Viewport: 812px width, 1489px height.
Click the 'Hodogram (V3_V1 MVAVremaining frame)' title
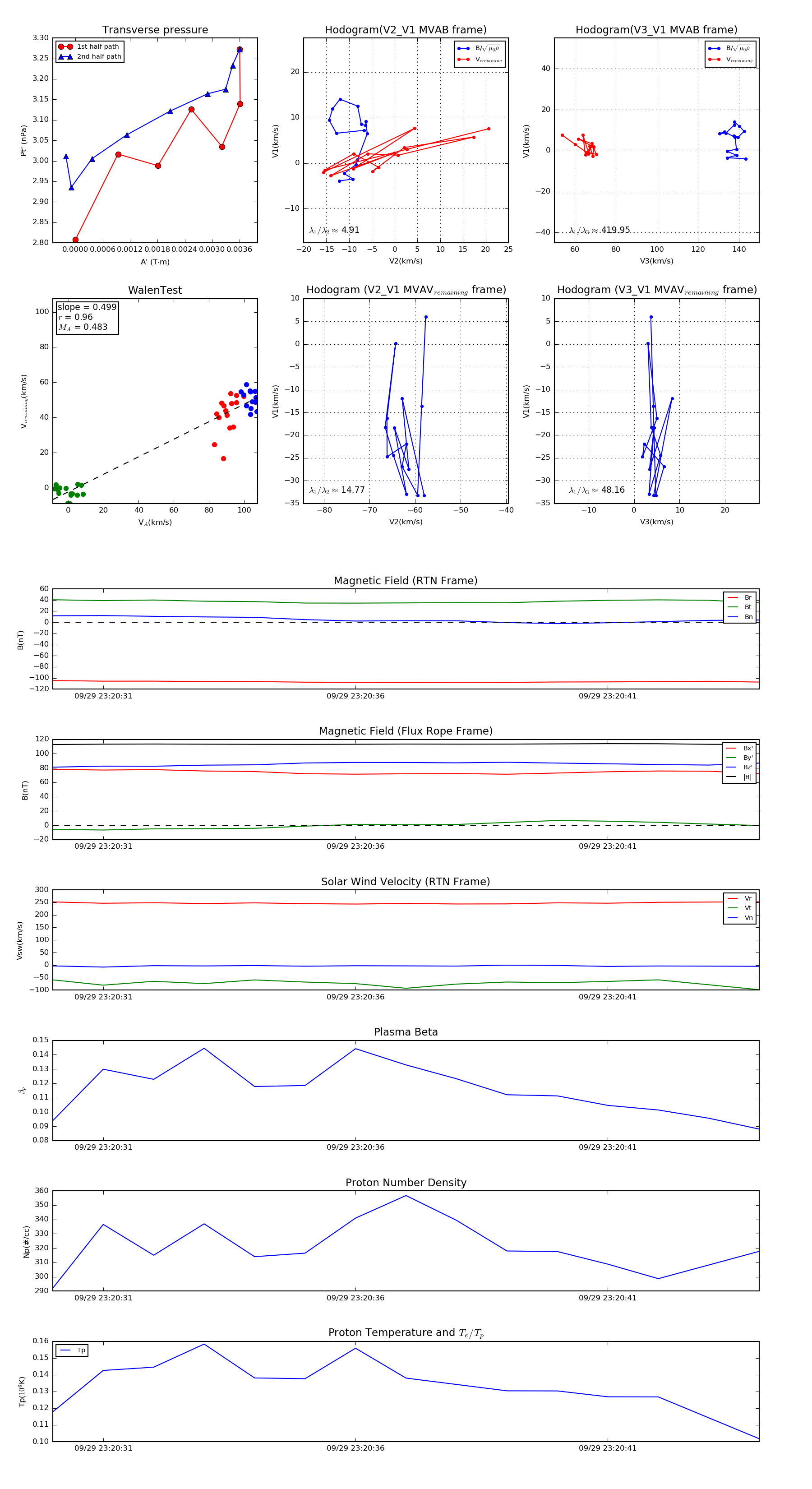pyautogui.click(x=656, y=290)
